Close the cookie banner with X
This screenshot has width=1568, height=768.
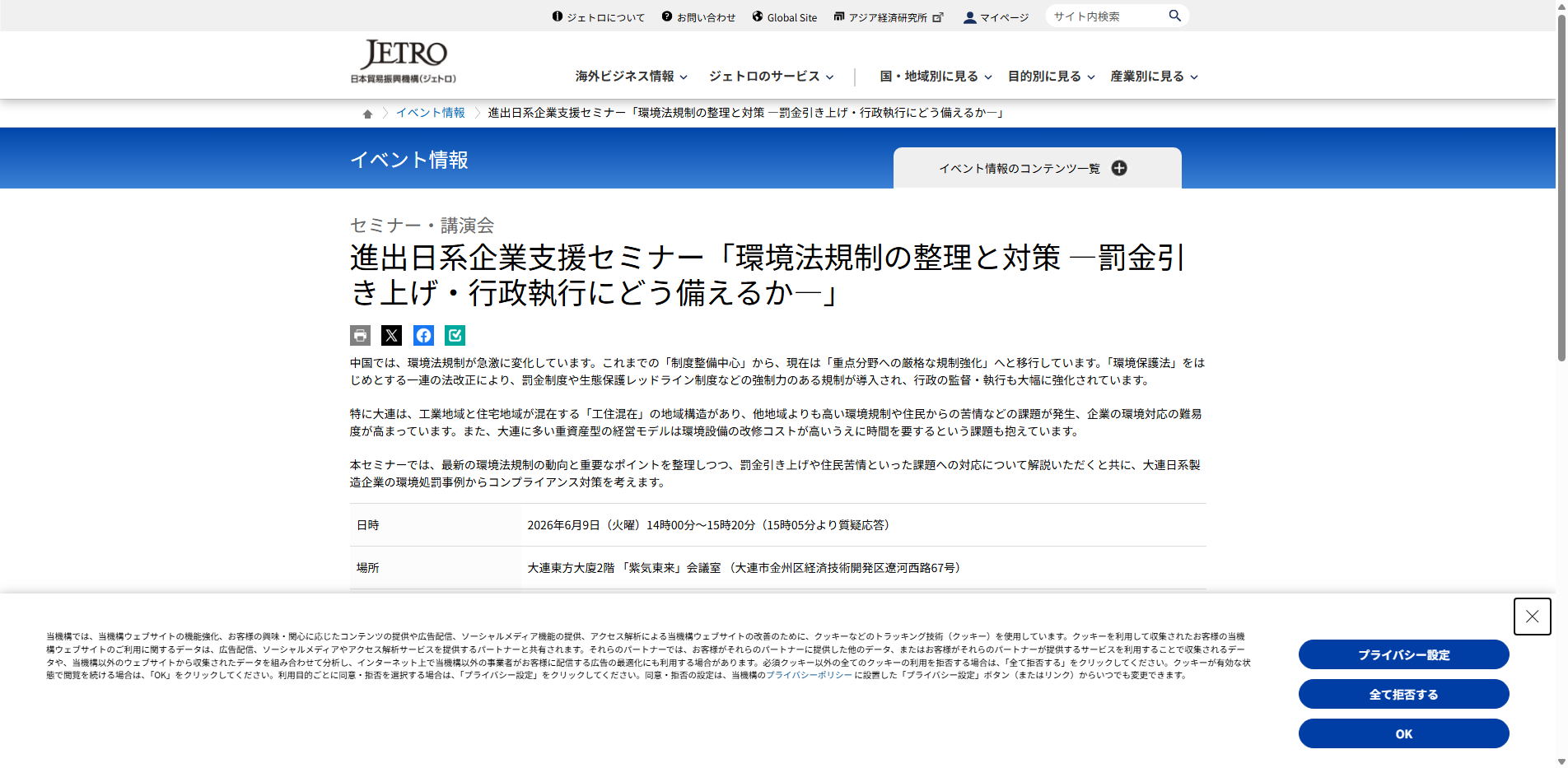pyautogui.click(x=1532, y=617)
